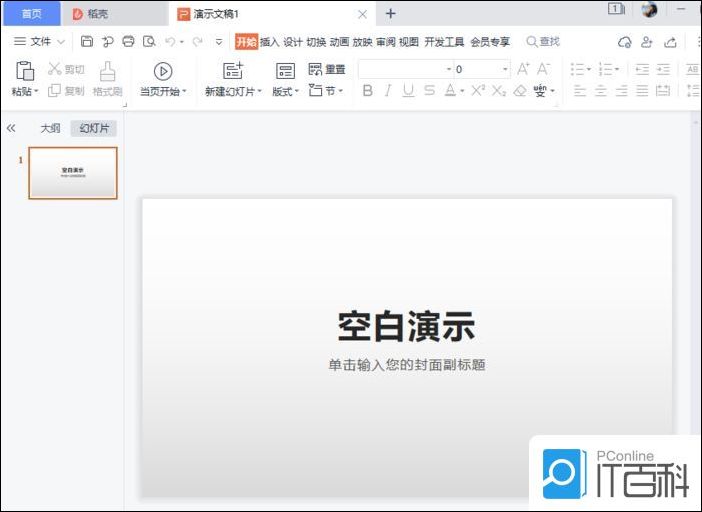Viewport: 702px width, 512px height.
Task: Increase font size with A+ icon
Action: coord(523,69)
